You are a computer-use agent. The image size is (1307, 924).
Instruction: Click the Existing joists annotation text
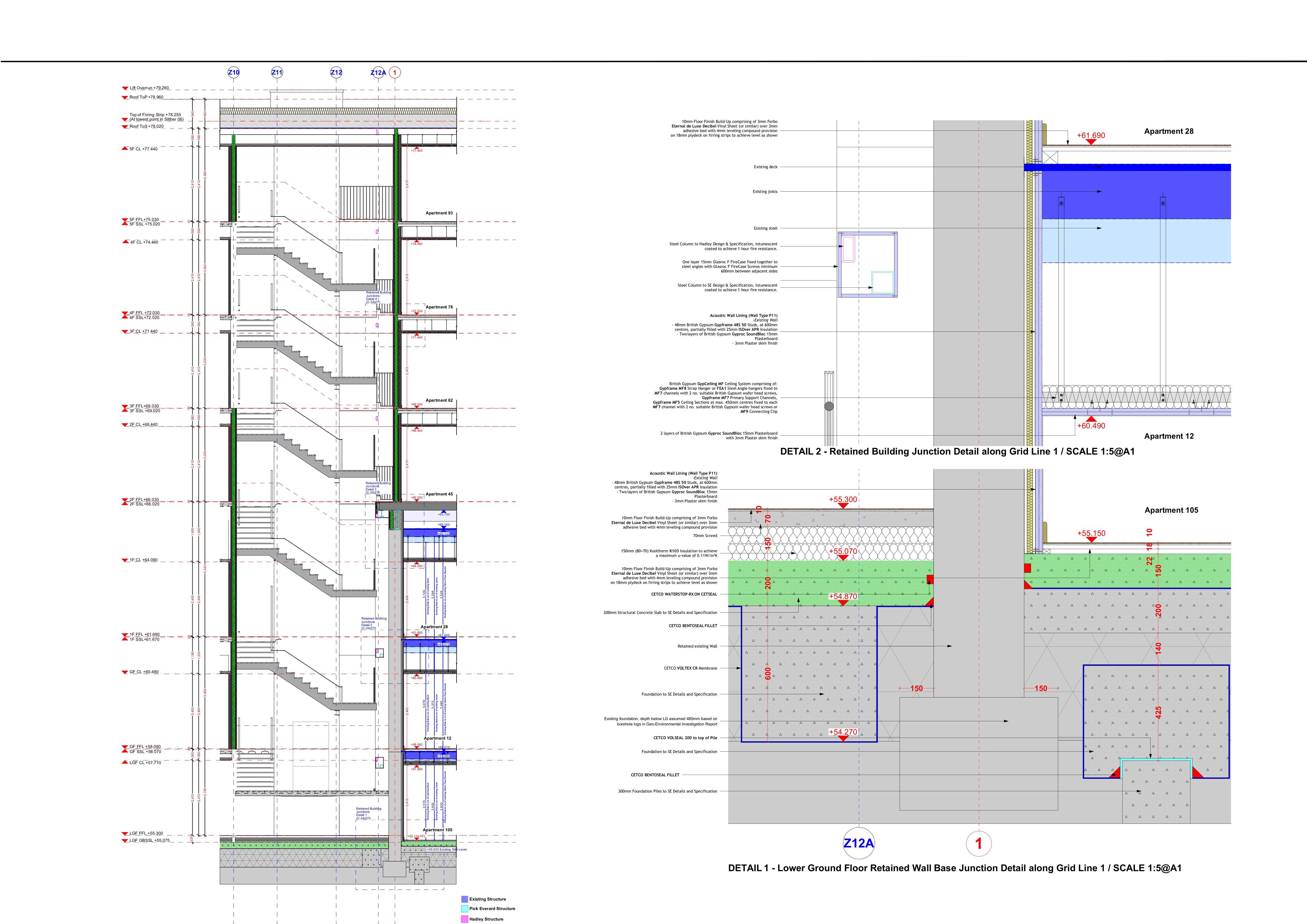(x=765, y=192)
